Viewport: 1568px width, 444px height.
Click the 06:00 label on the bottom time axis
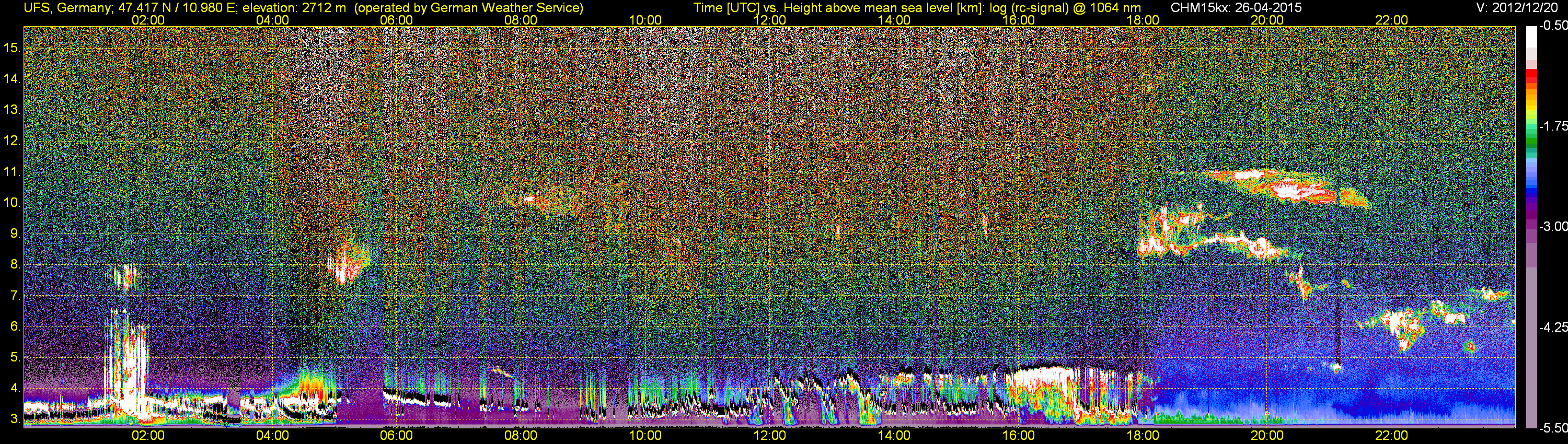396,436
